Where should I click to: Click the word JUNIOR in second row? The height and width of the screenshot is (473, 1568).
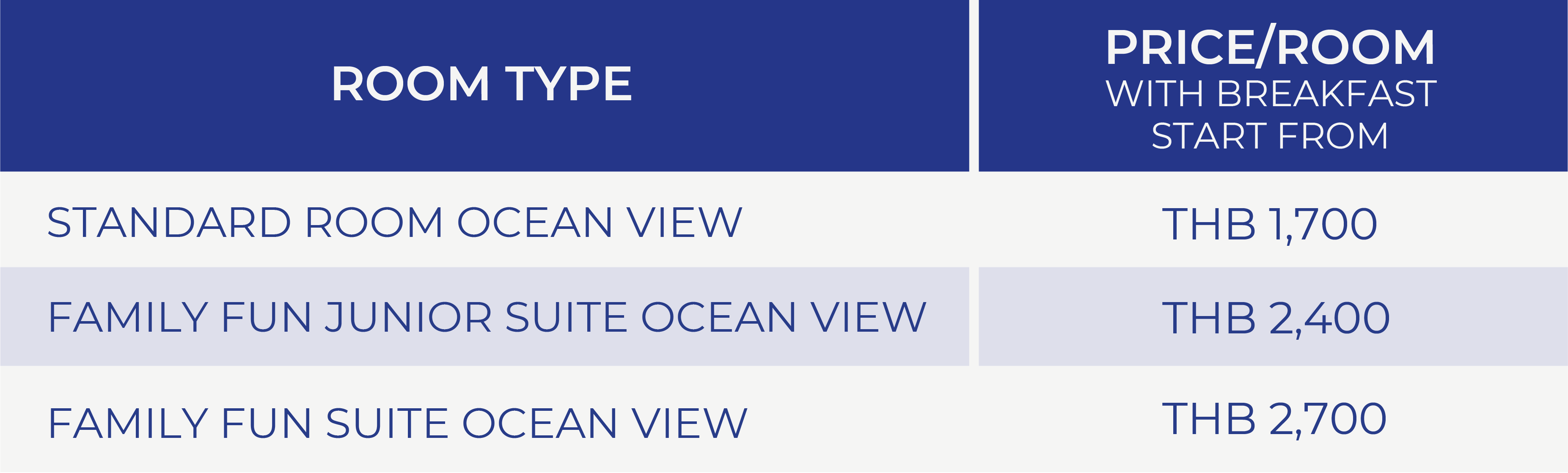point(408,317)
